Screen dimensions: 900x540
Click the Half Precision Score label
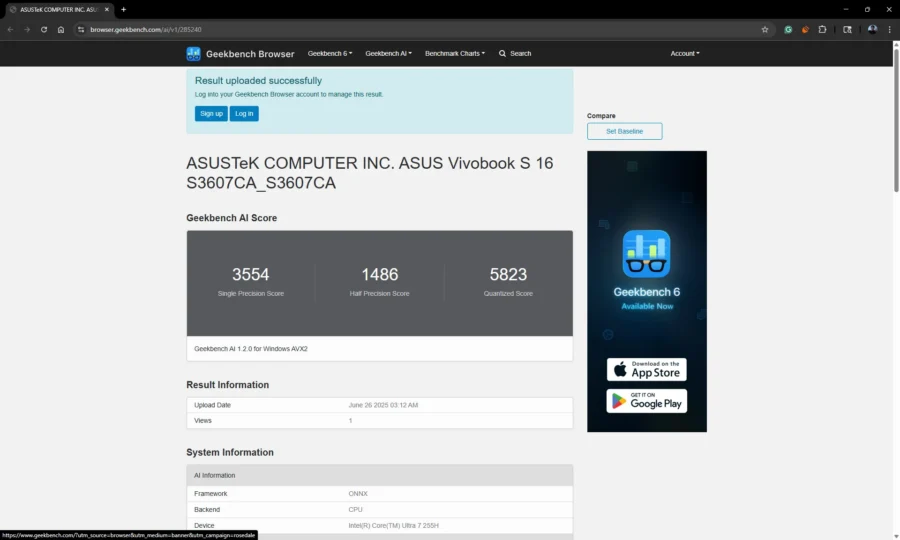(x=379, y=293)
